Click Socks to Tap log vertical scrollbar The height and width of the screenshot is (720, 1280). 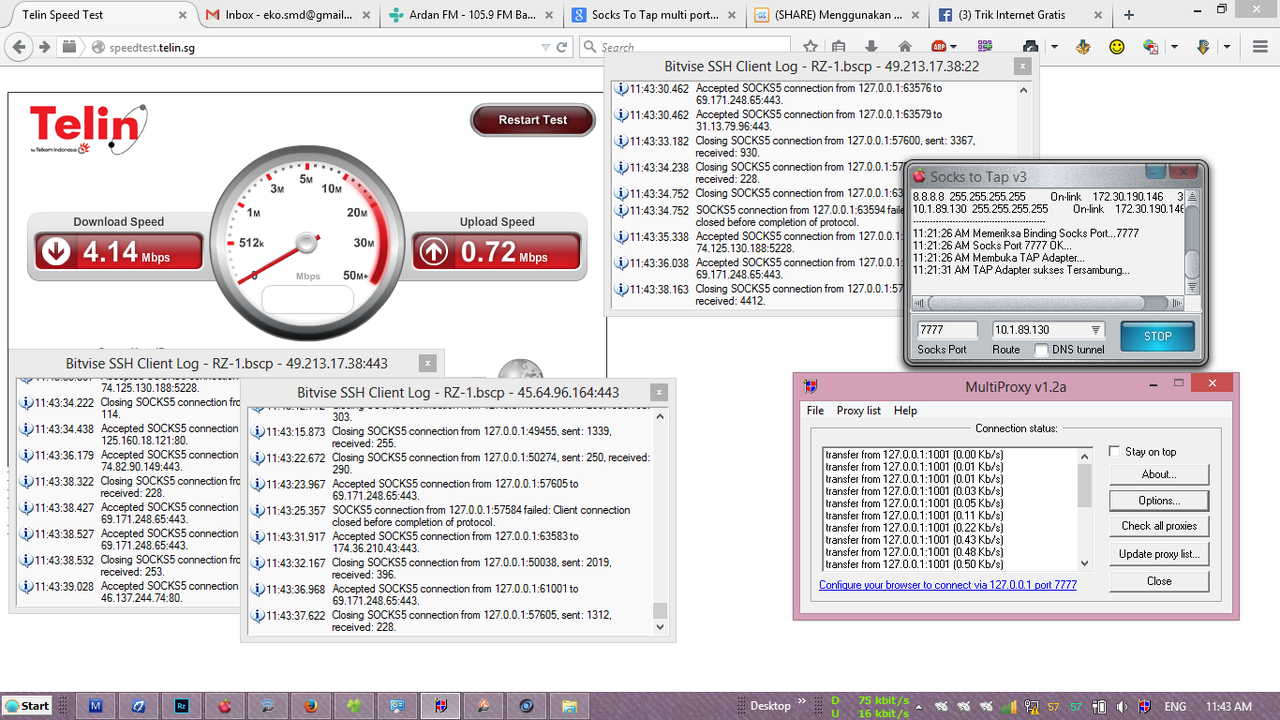pyautogui.click(x=1192, y=242)
